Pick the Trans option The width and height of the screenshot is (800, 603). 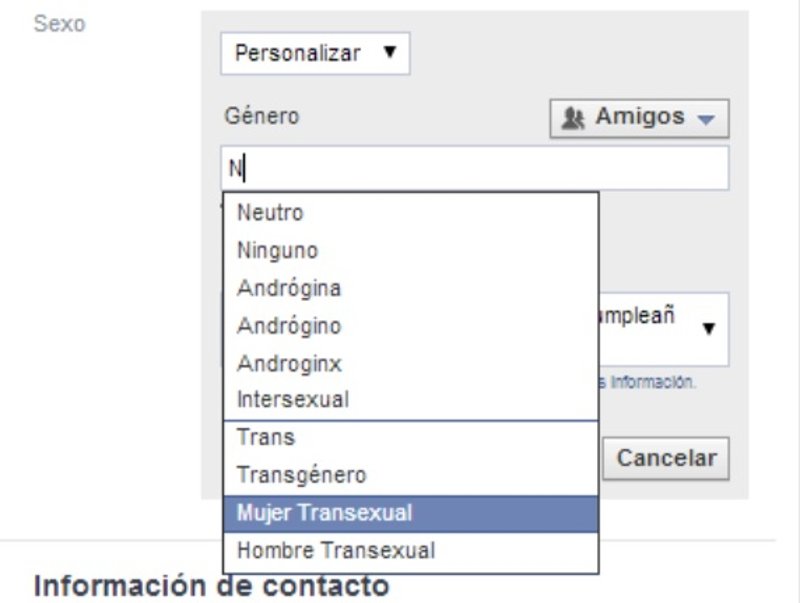point(266,438)
